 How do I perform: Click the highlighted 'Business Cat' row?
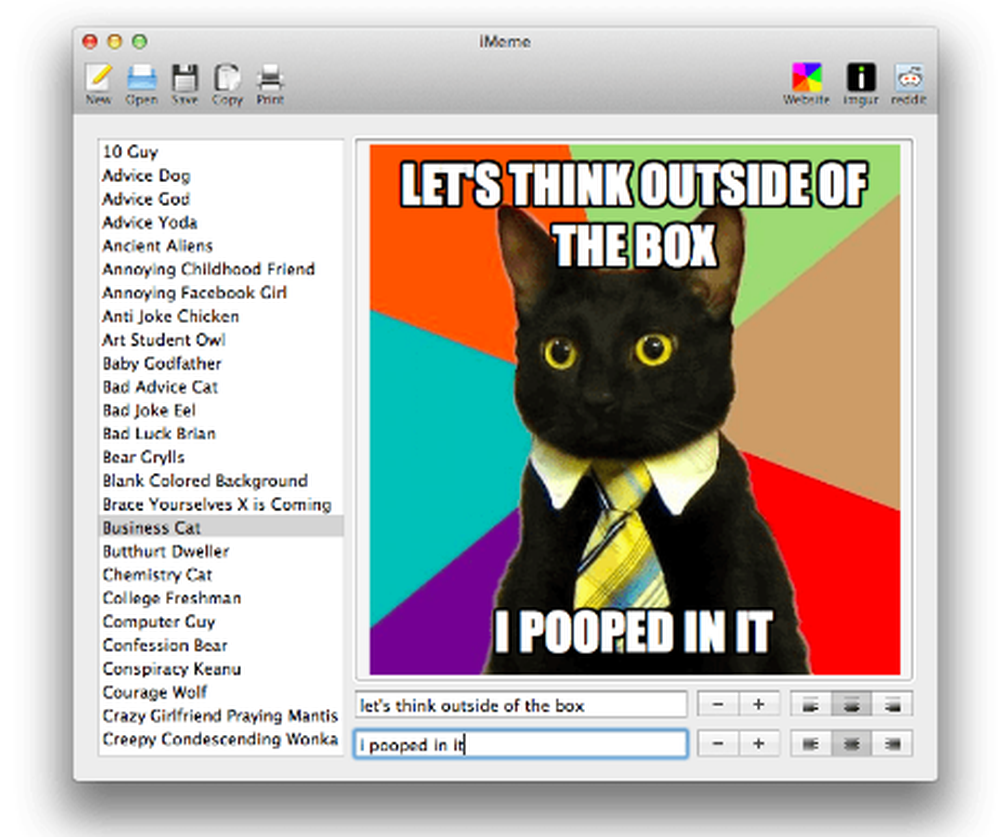click(x=221, y=528)
